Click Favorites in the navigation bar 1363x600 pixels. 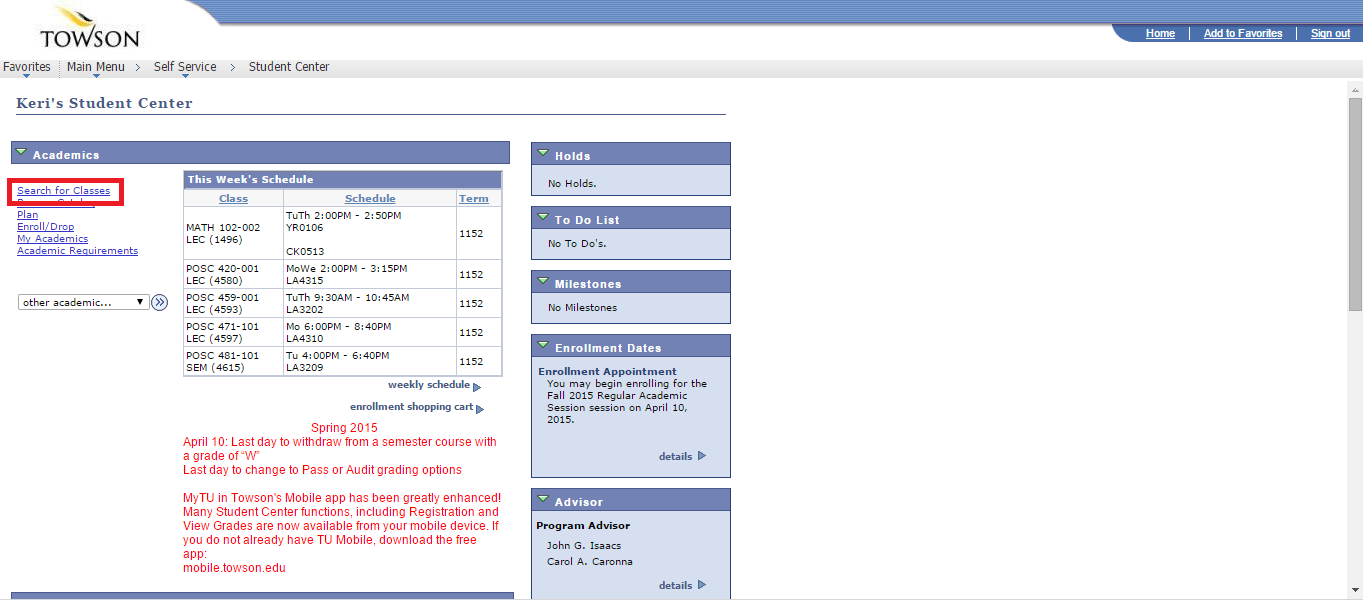tap(26, 66)
